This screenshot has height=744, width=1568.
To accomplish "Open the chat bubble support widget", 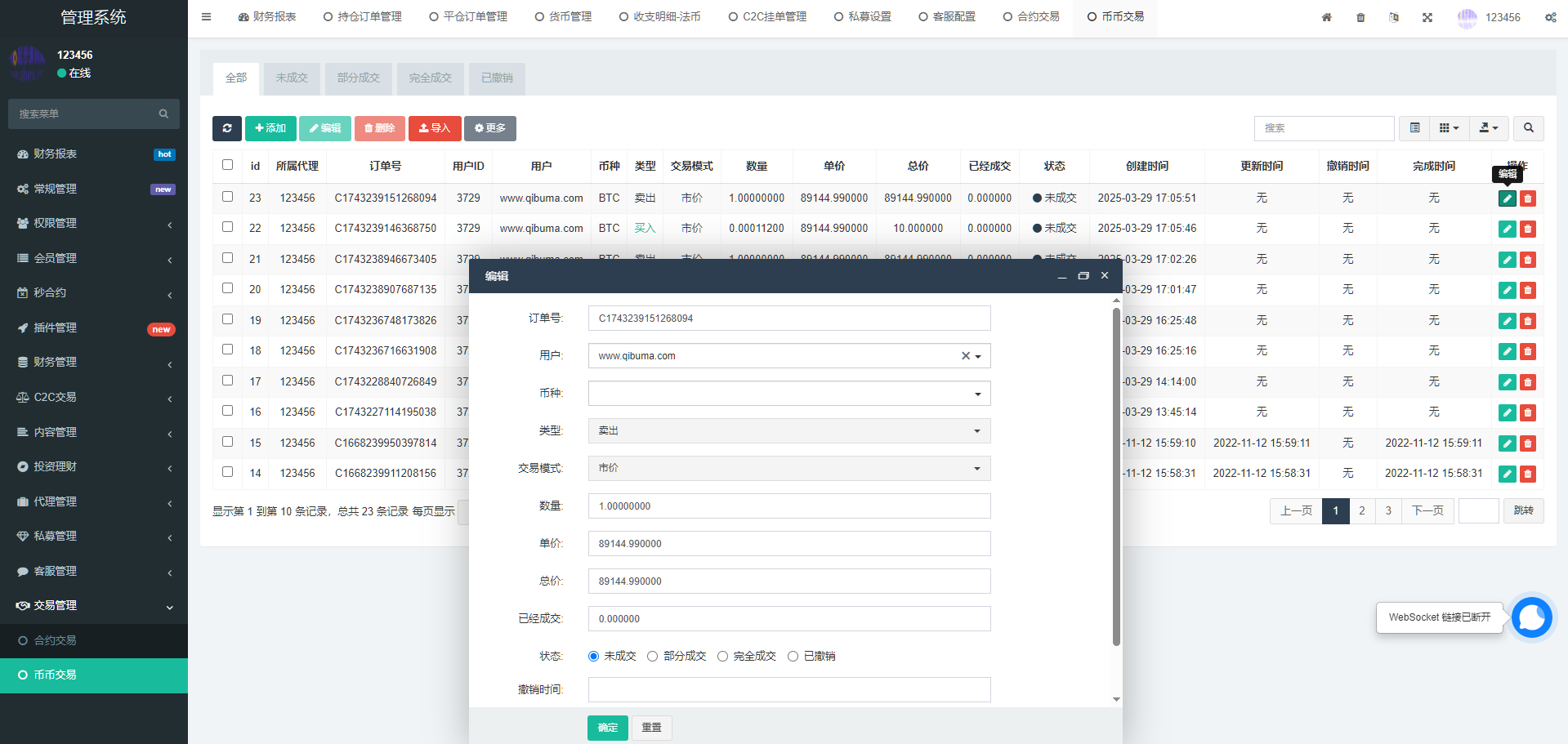I will click(1531, 617).
